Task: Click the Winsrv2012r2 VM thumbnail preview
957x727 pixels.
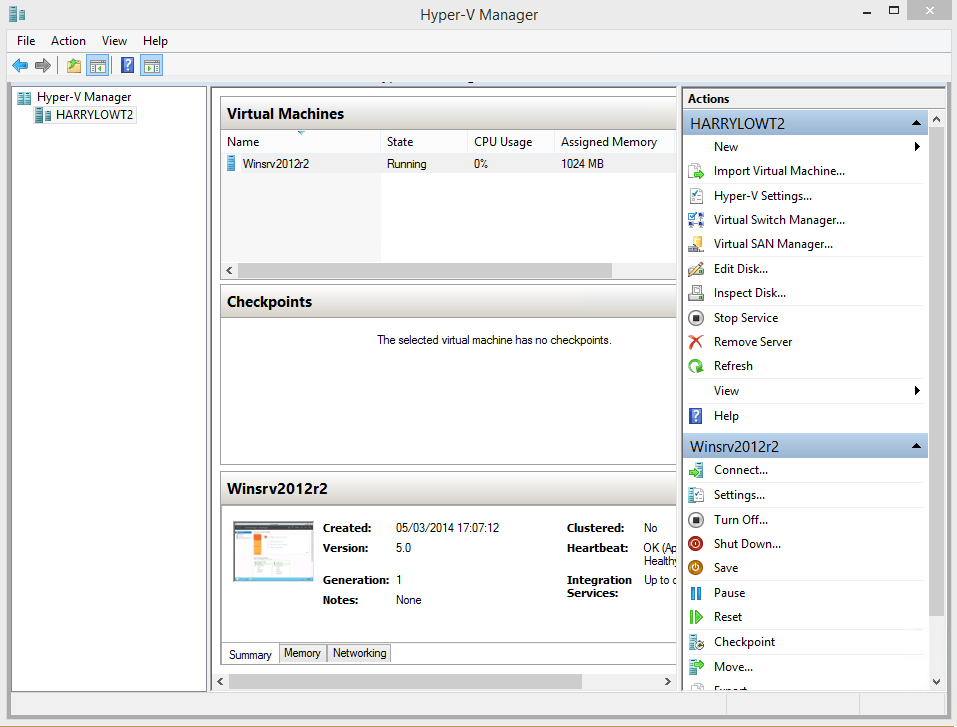Action: [x=273, y=552]
